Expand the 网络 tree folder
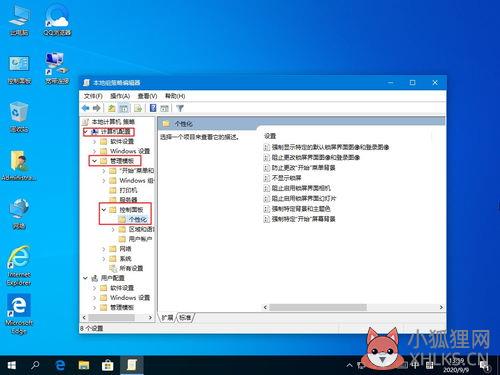The image size is (500, 375). point(104,249)
